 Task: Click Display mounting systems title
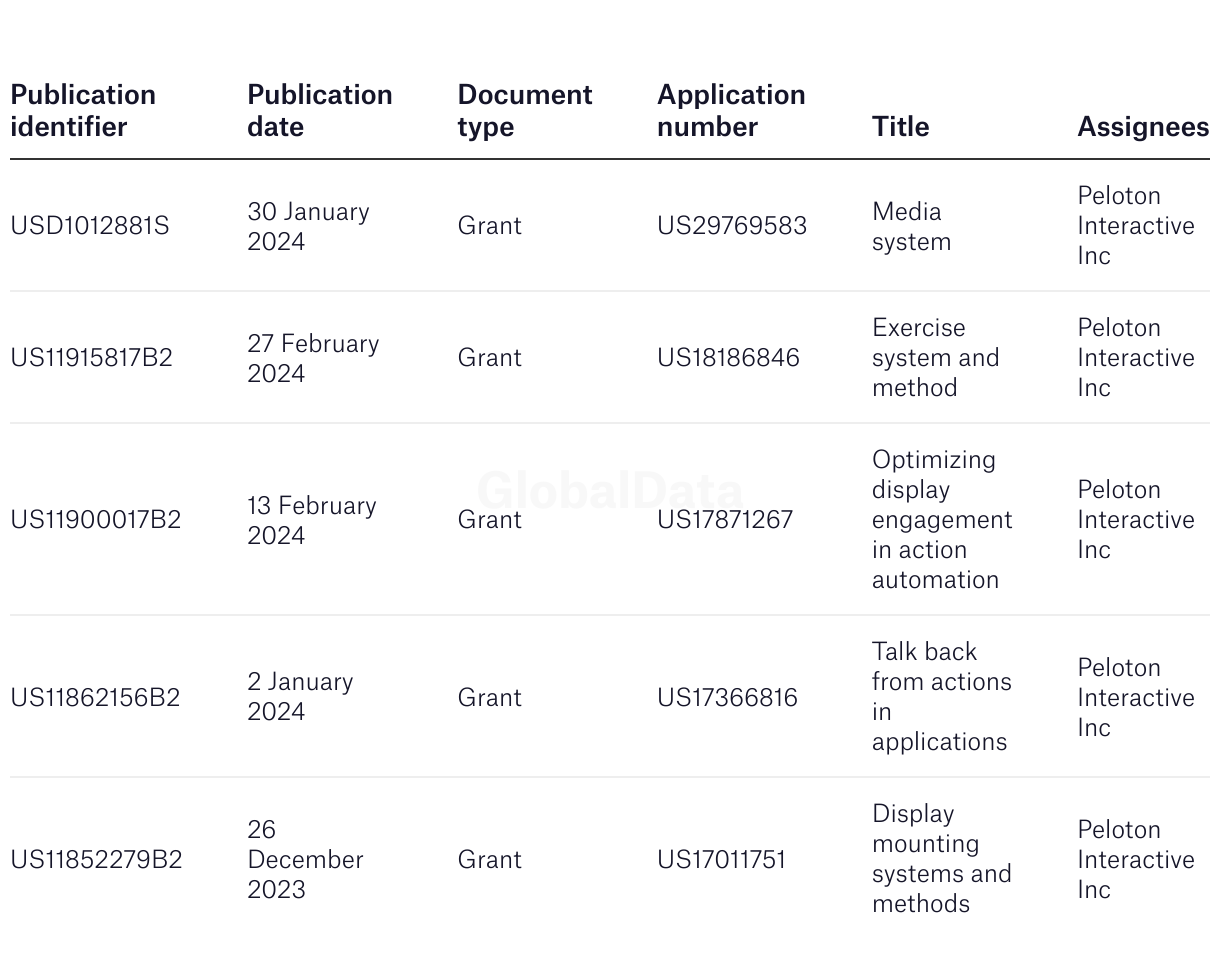941,859
